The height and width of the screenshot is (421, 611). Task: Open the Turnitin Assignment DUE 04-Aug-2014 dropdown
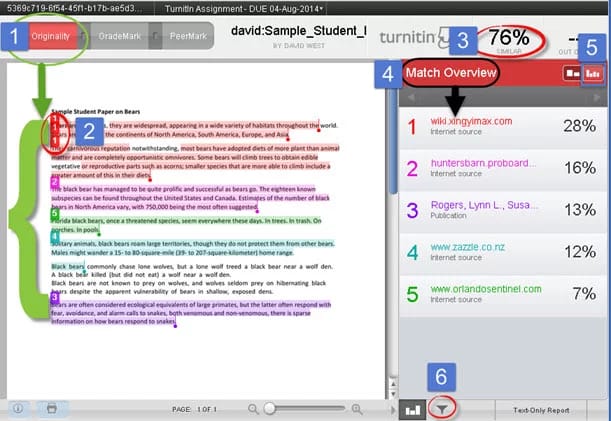coord(244,9)
